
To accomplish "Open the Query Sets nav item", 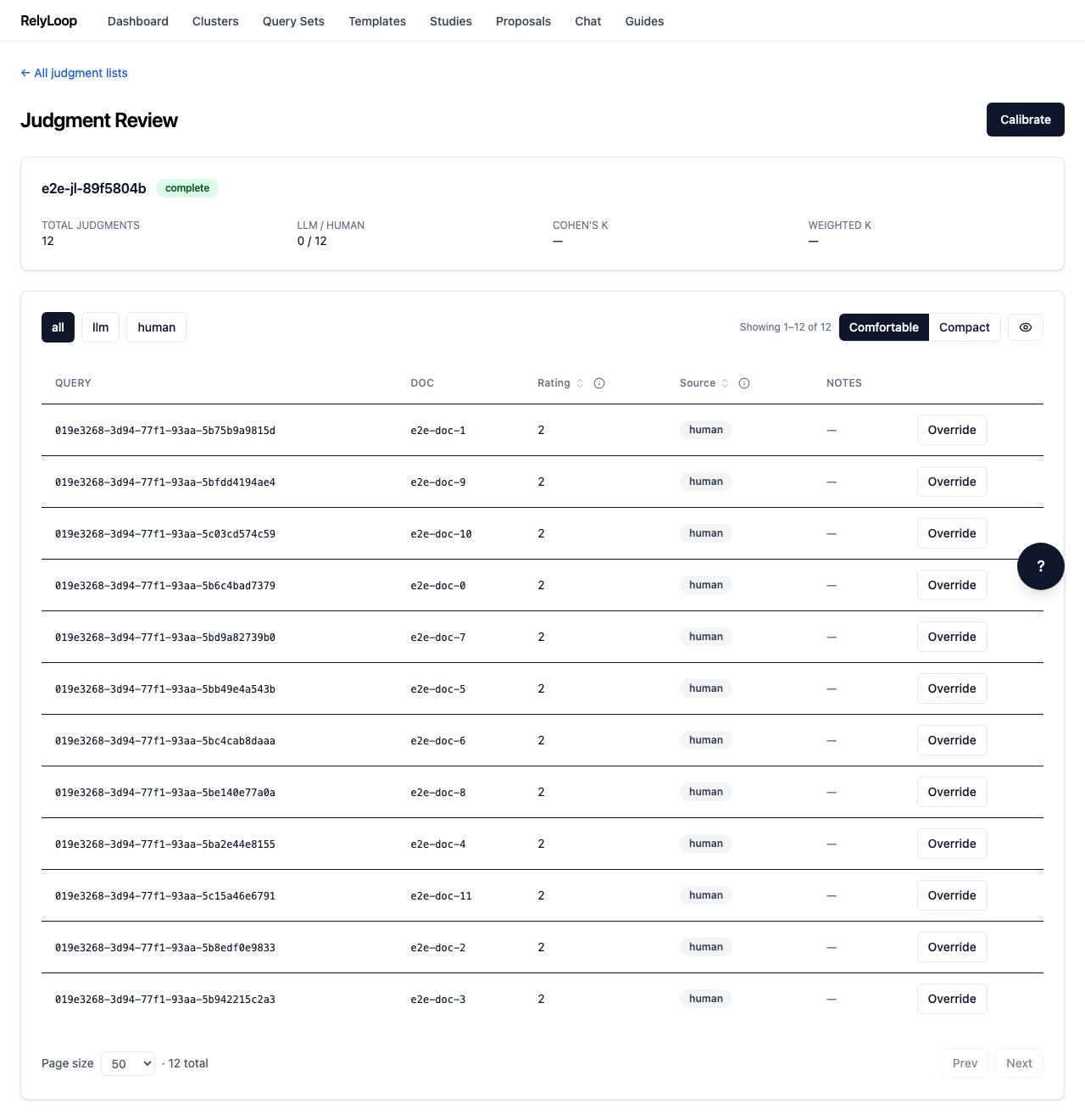I will [x=293, y=21].
